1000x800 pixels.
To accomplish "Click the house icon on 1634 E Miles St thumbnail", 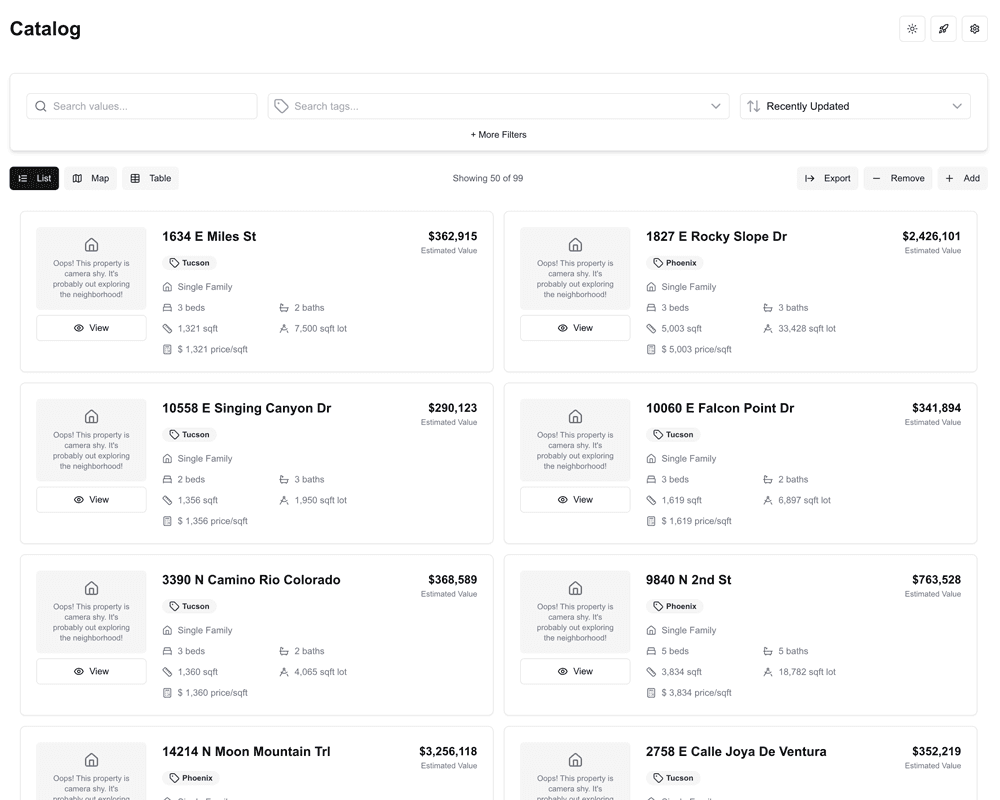I will tap(91, 245).
